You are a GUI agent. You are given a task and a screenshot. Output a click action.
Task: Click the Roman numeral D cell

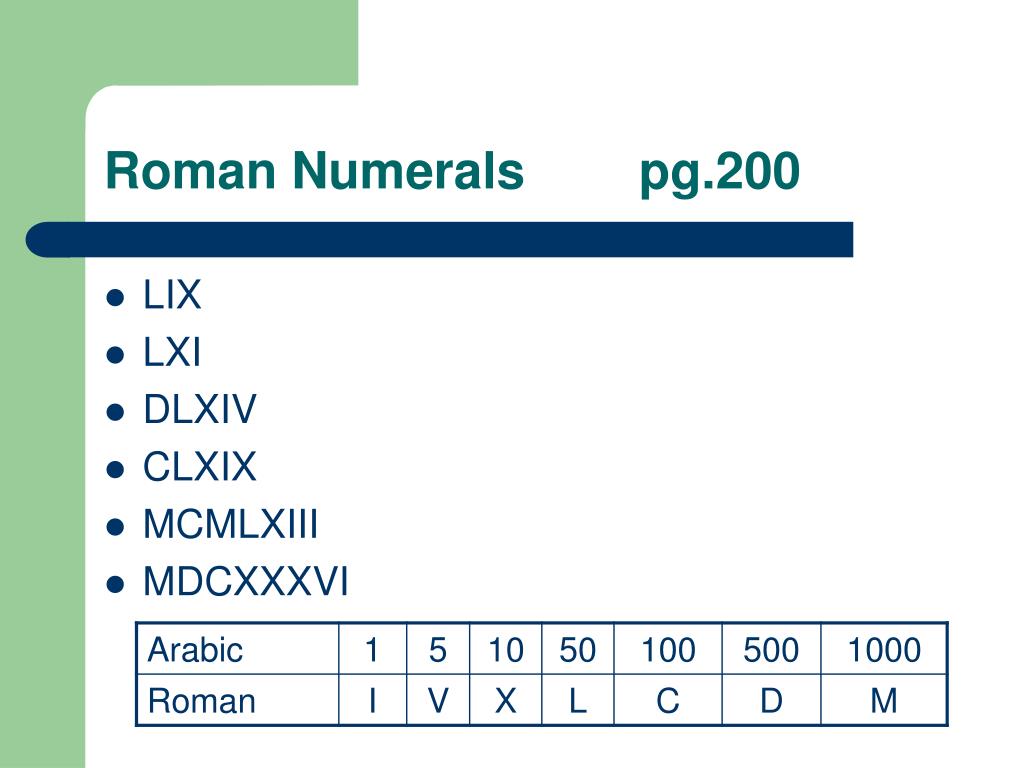pos(771,700)
